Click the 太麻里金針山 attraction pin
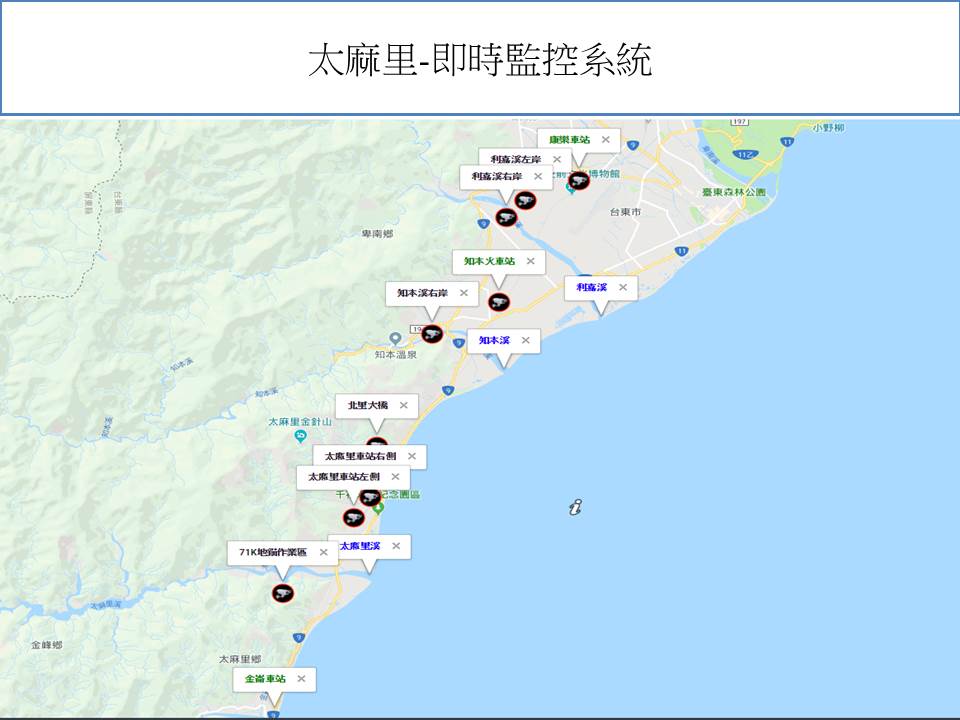The width and height of the screenshot is (960, 720). pos(299,437)
